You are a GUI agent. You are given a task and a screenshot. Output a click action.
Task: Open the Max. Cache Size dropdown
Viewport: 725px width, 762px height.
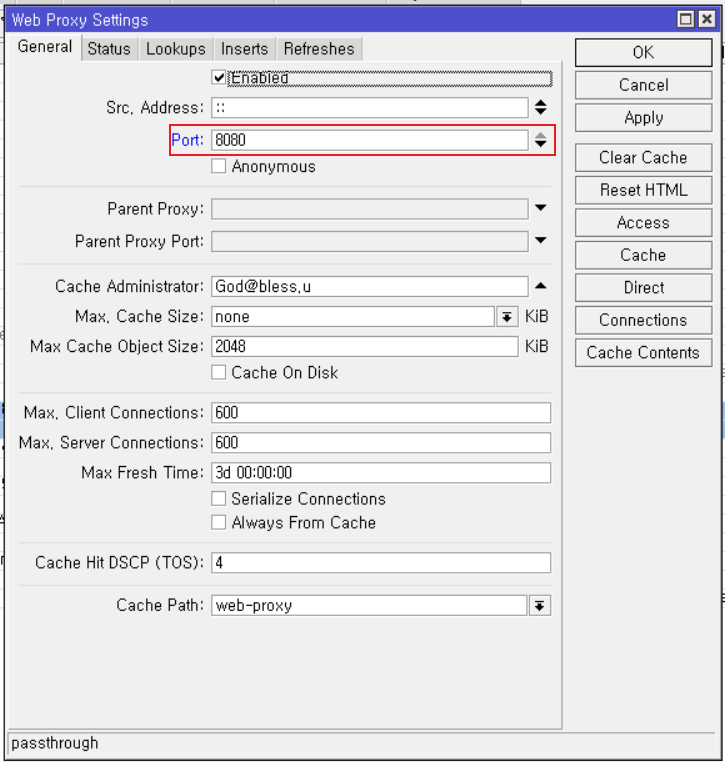tap(507, 317)
